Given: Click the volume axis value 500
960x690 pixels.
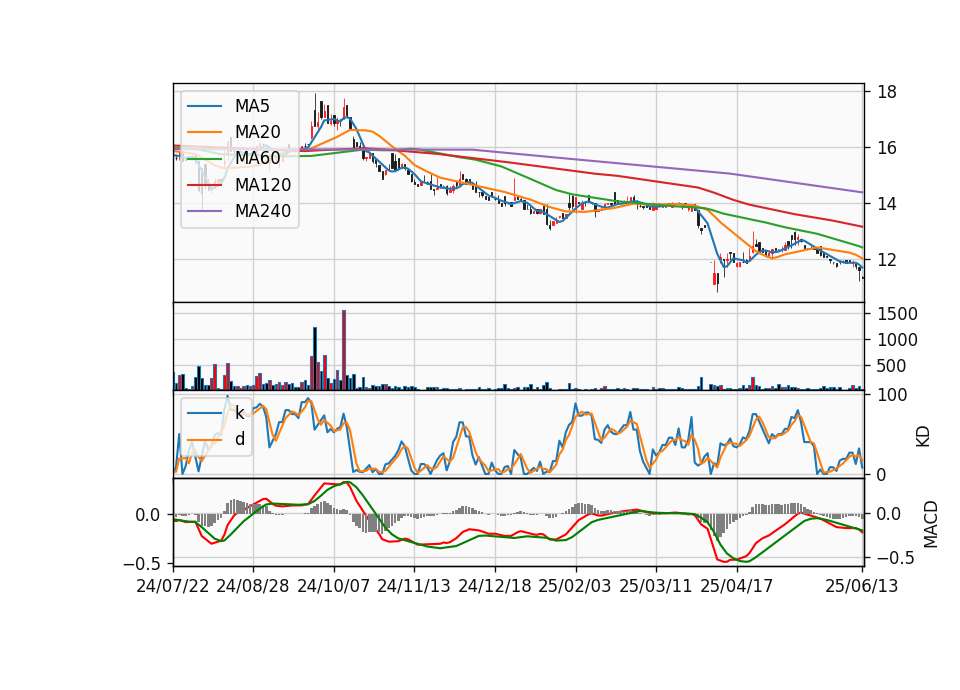Looking at the screenshot, I should coord(892,366).
